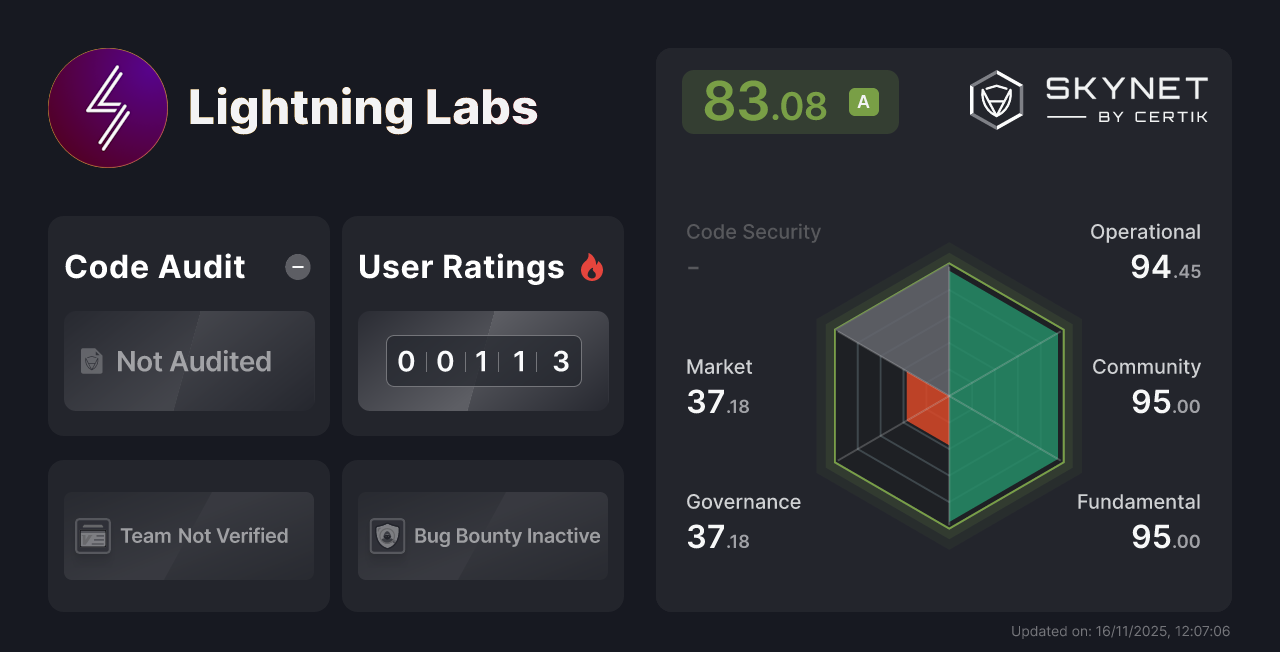
Task: Click the Updated on timestamp text
Action: (x=1120, y=631)
